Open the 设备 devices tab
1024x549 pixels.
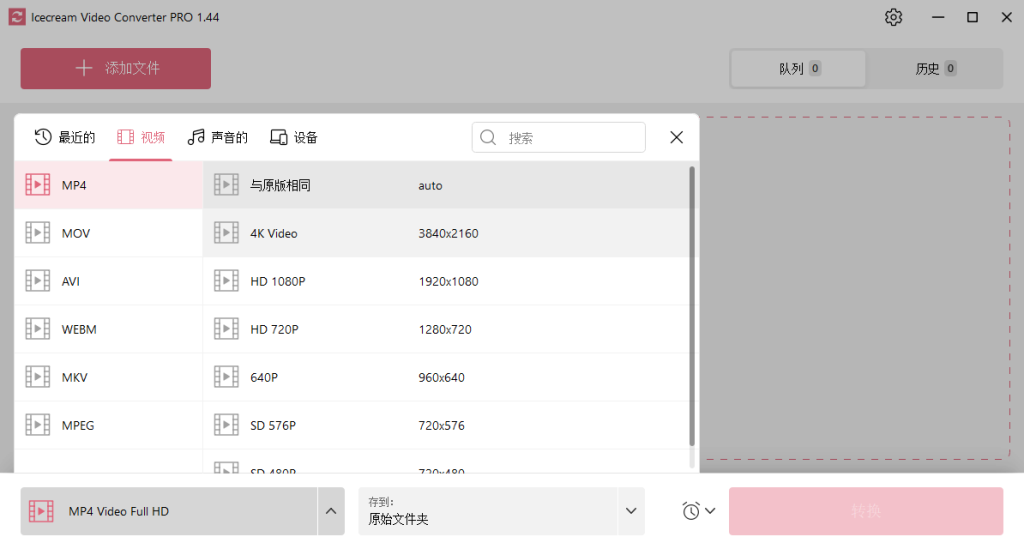pyautogui.click(x=294, y=137)
